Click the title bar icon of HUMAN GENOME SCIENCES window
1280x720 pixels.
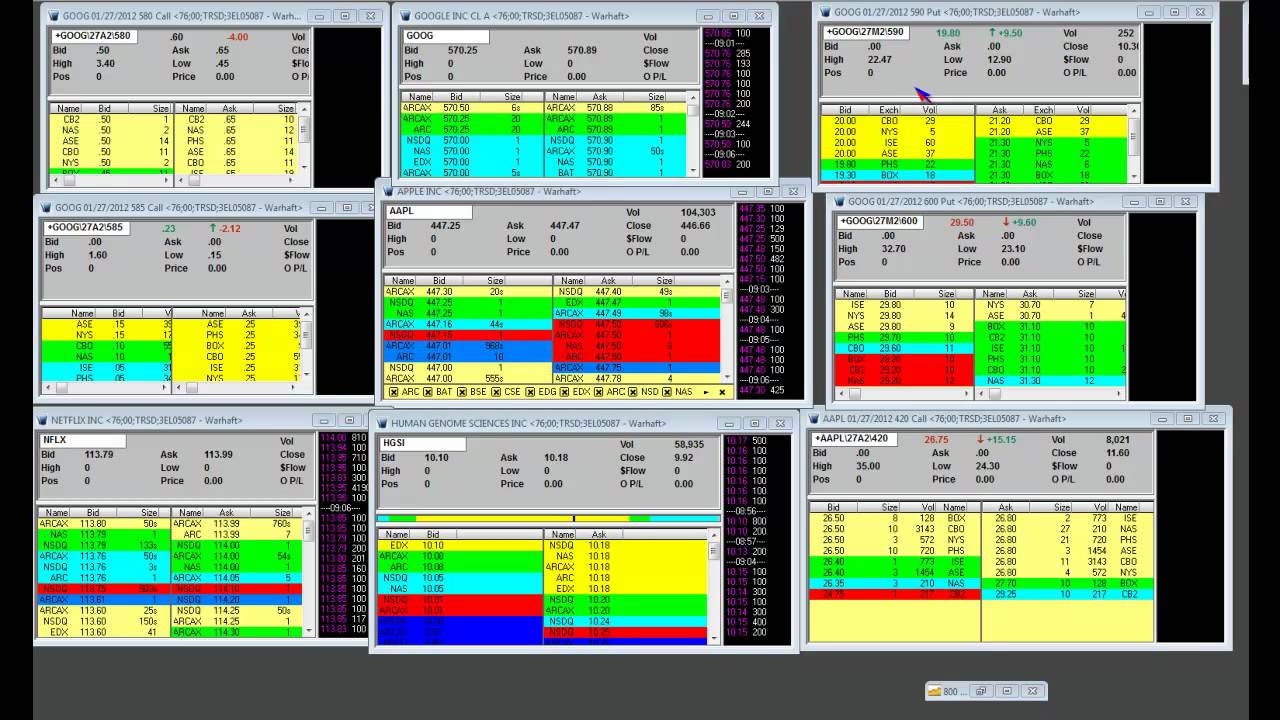[381, 424]
